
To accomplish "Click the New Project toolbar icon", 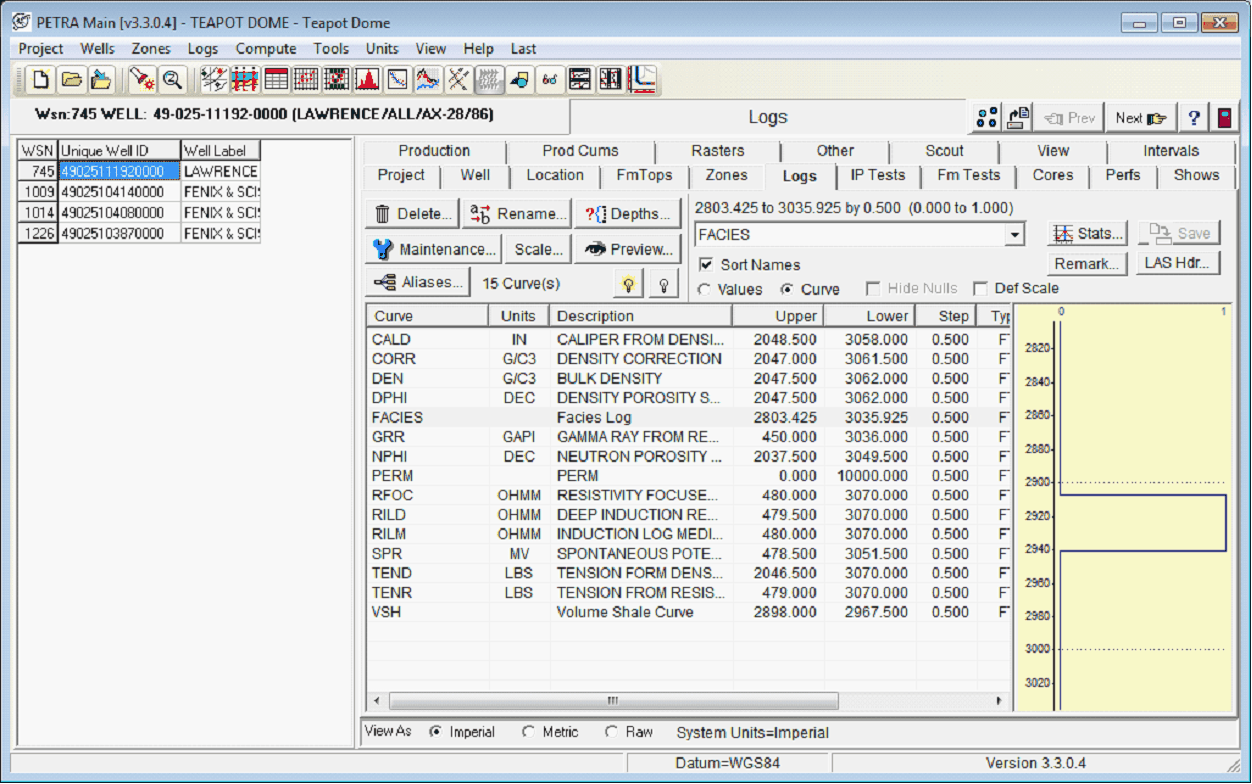I will click(40, 80).
